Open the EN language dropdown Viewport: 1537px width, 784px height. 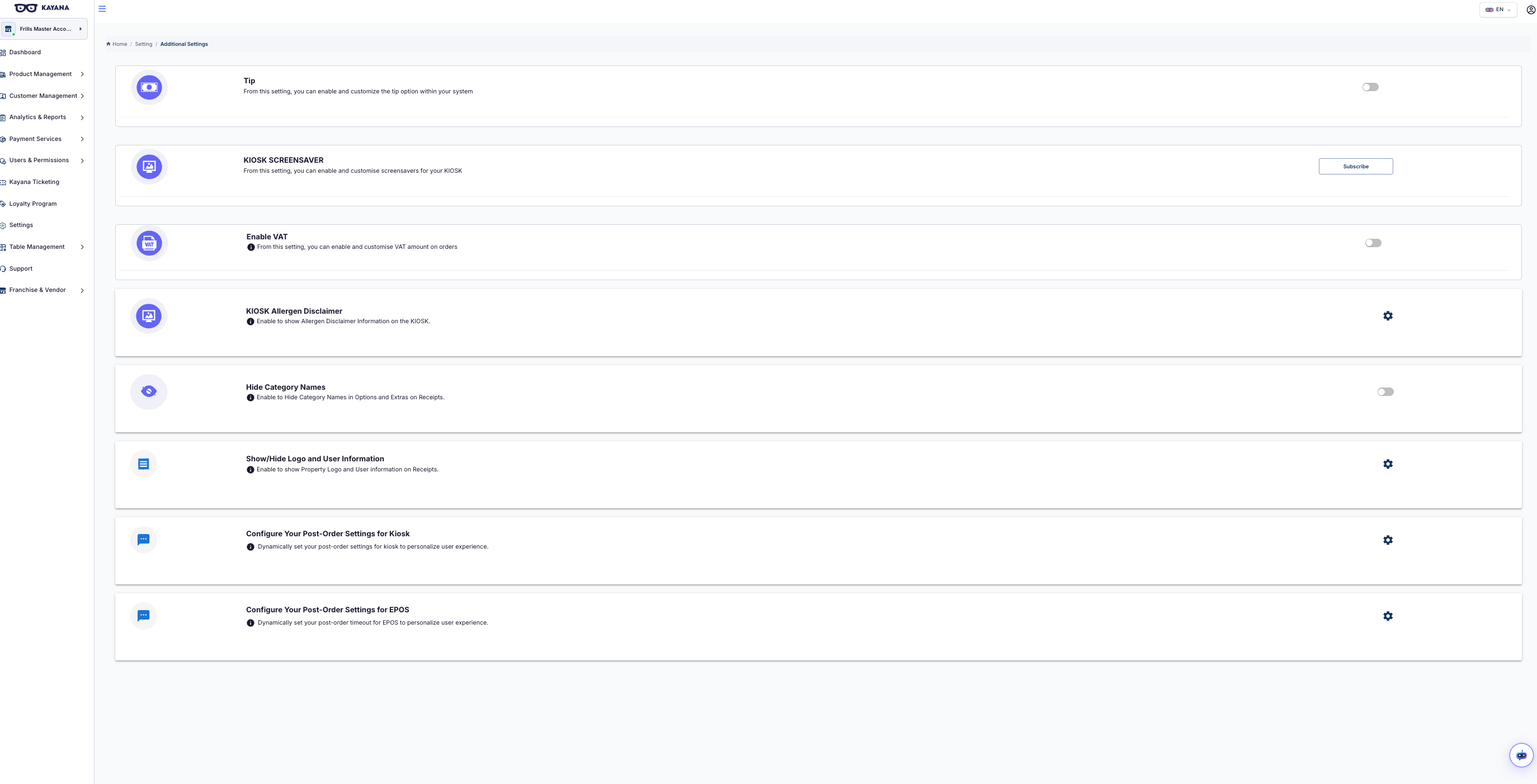(x=1498, y=10)
